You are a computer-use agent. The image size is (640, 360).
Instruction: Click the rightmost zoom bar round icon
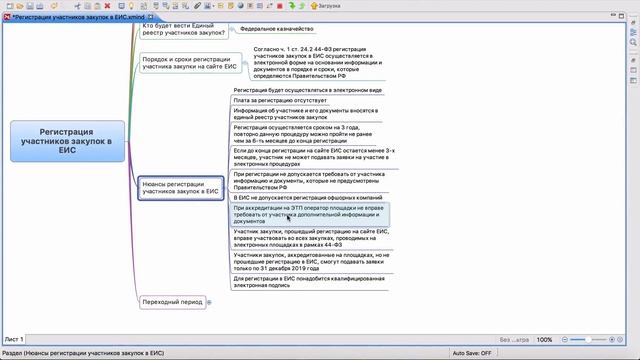pos(620,340)
